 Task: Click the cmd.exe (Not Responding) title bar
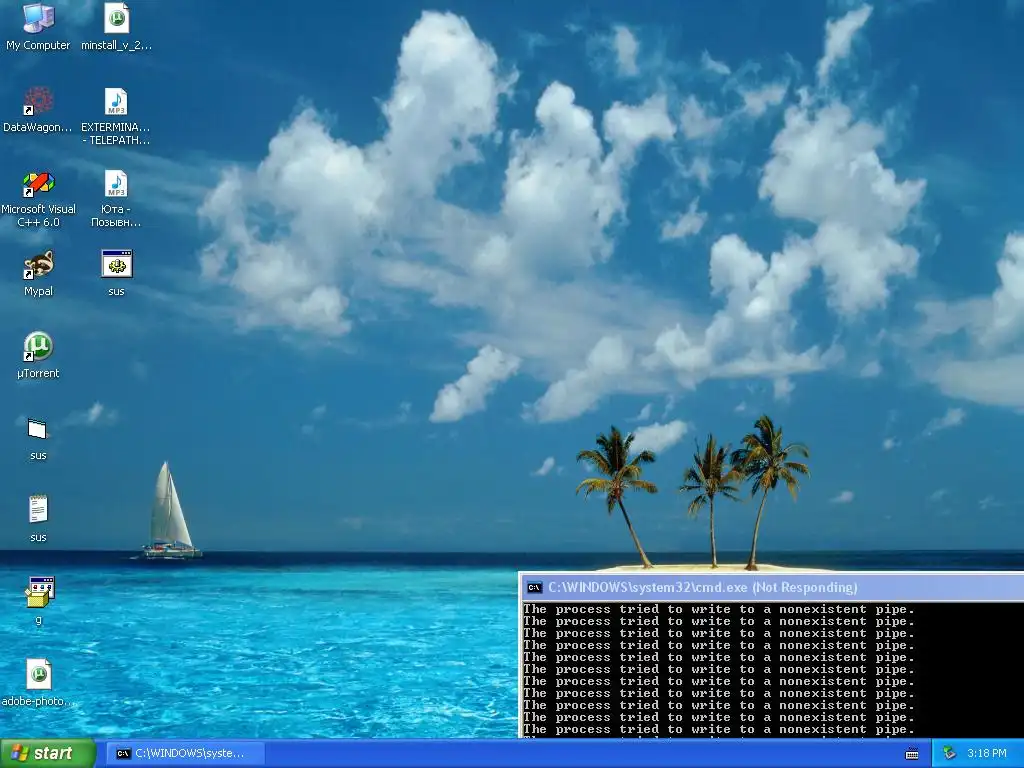pyautogui.click(x=773, y=587)
